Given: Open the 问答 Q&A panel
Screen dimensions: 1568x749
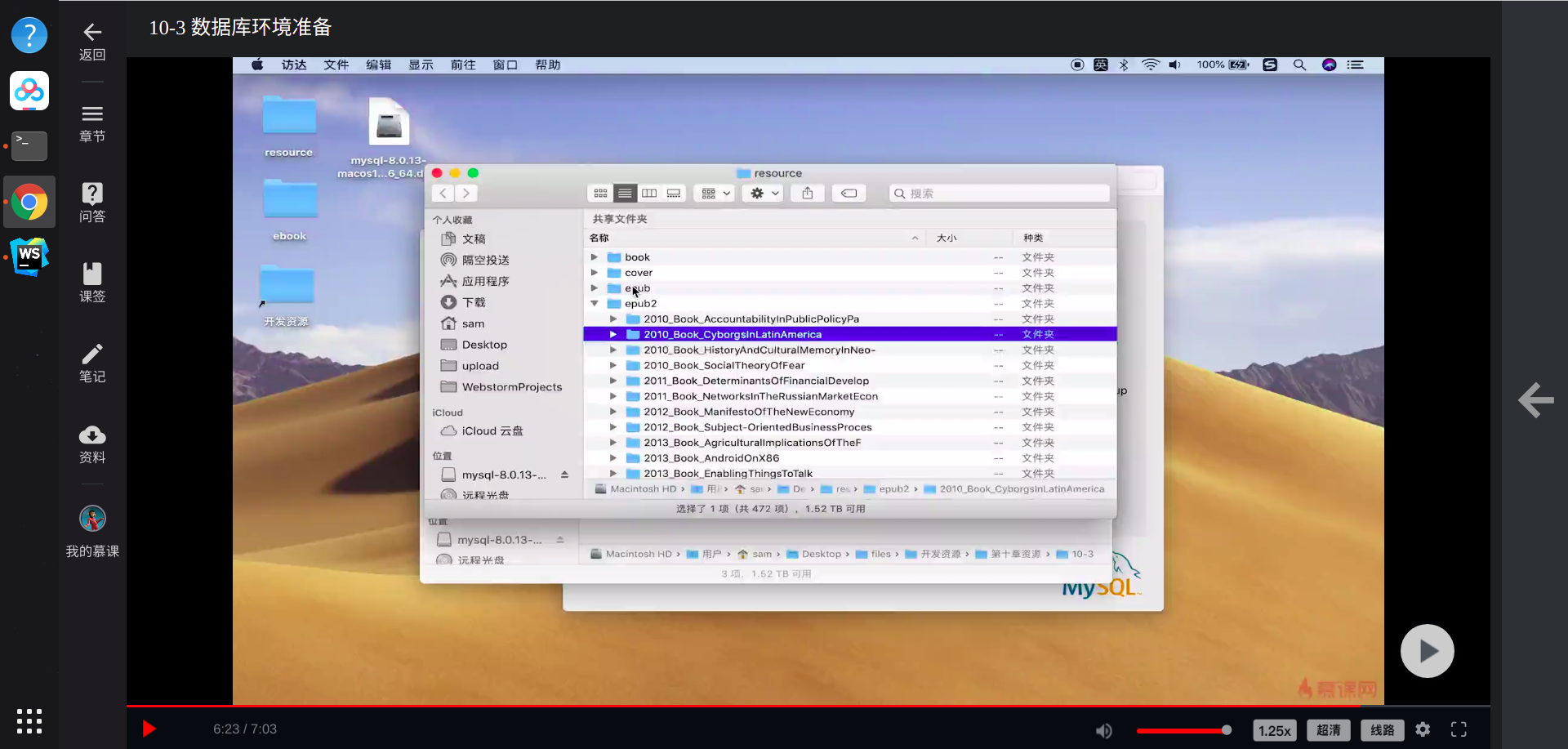Looking at the screenshot, I should [x=92, y=203].
